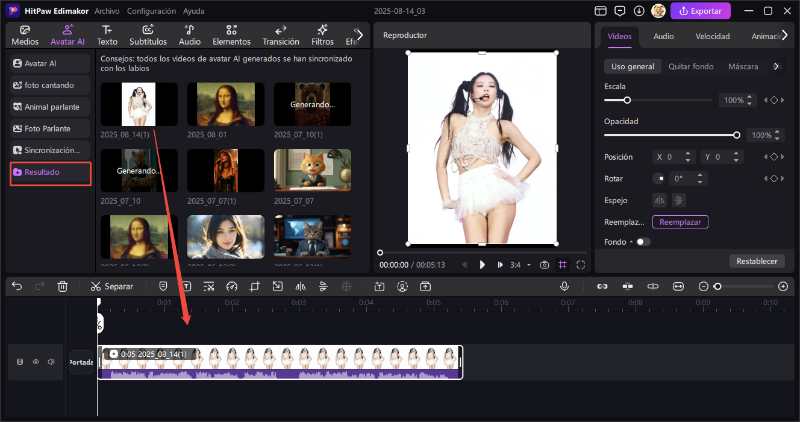Open the Filtros library
Viewport: 800px width, 422px height.
point(322,36)
